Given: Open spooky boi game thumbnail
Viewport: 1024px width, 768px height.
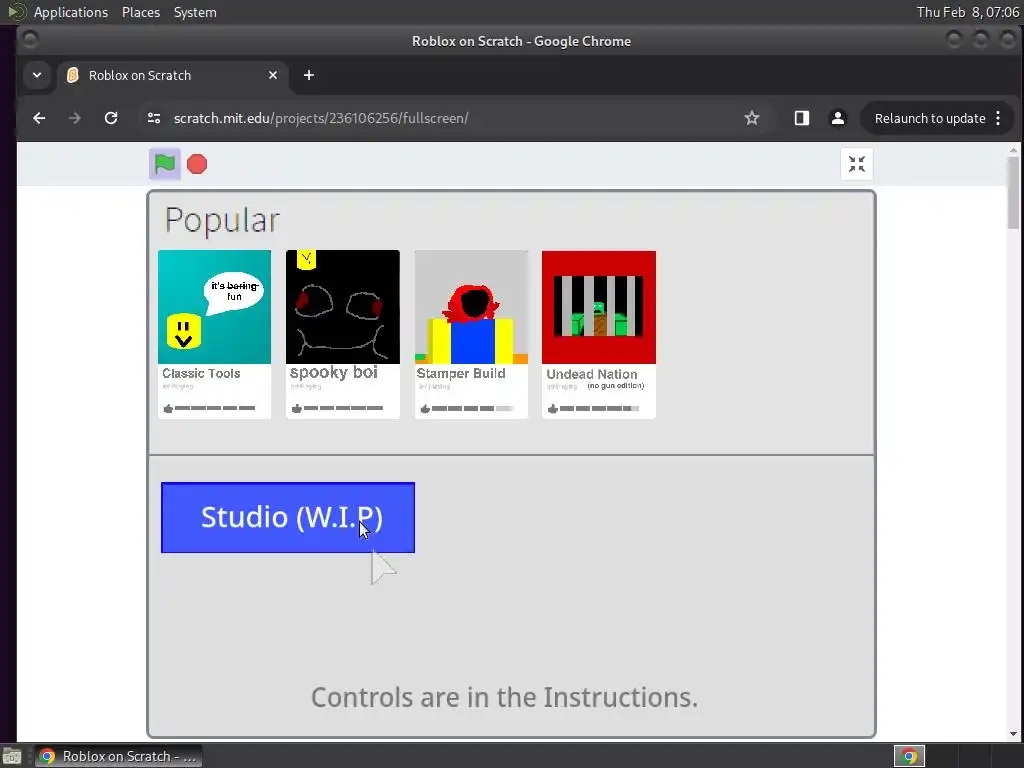Looking at the screenshot, I should (343, 307).
